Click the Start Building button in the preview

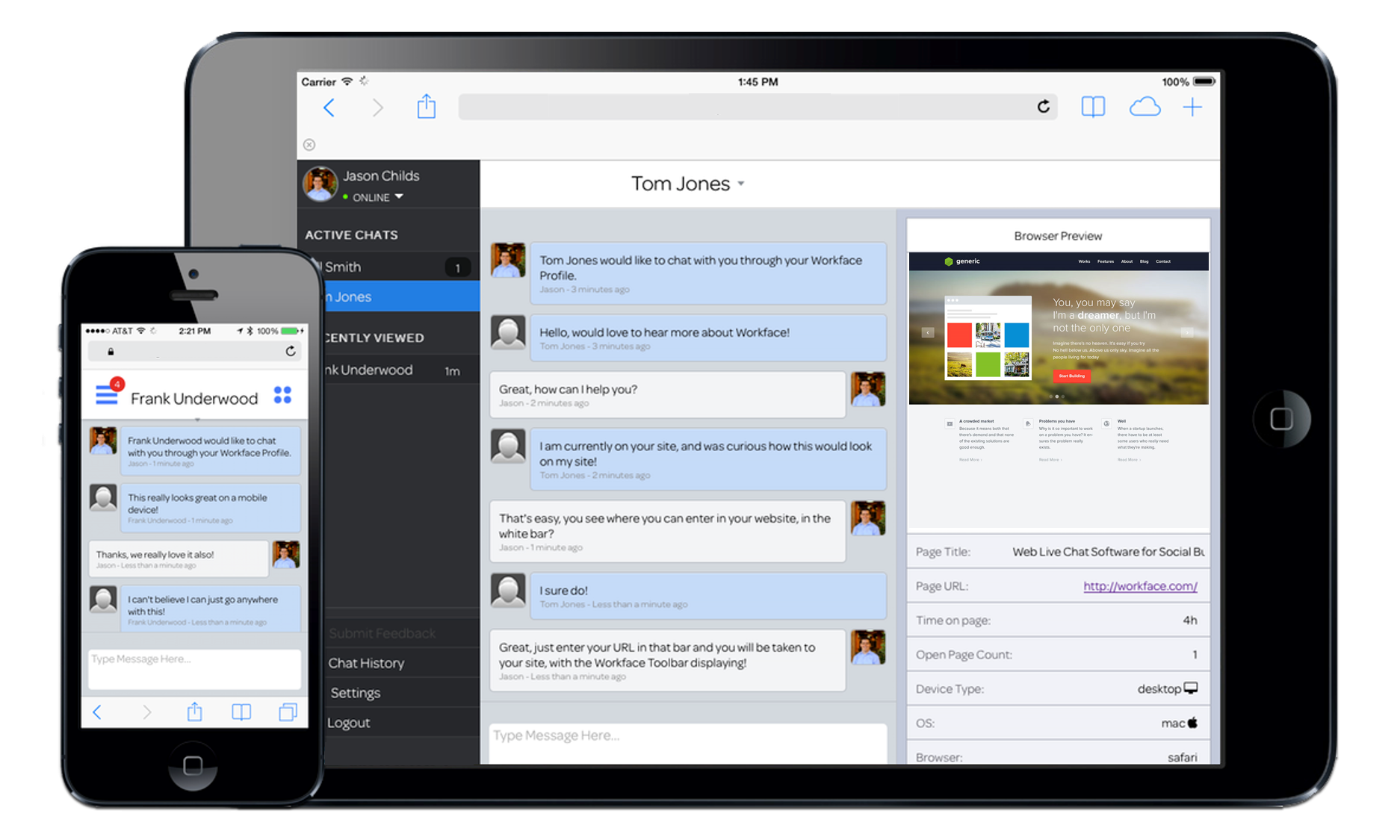pos(1071,376)
